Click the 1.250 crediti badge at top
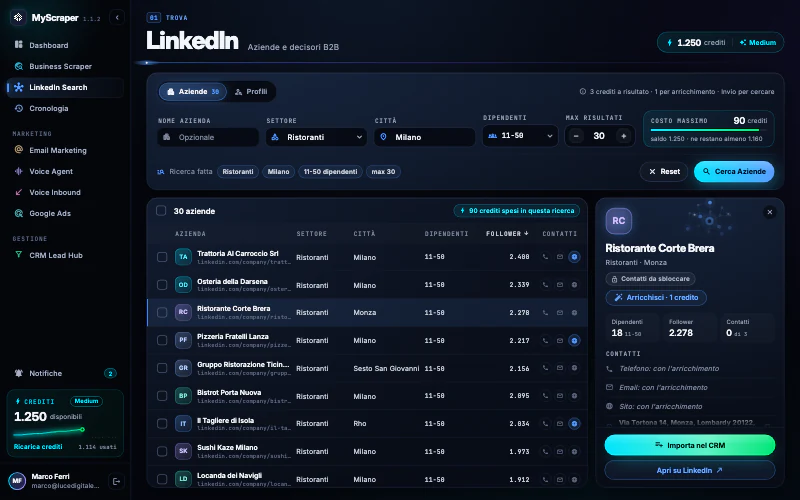The image size is (800, 500). pos(696,43)
